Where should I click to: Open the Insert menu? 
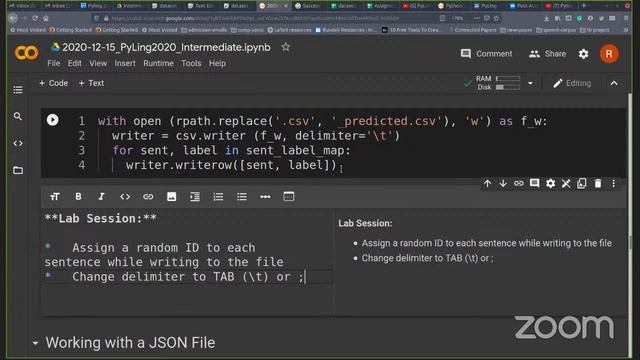pos(125,63)
